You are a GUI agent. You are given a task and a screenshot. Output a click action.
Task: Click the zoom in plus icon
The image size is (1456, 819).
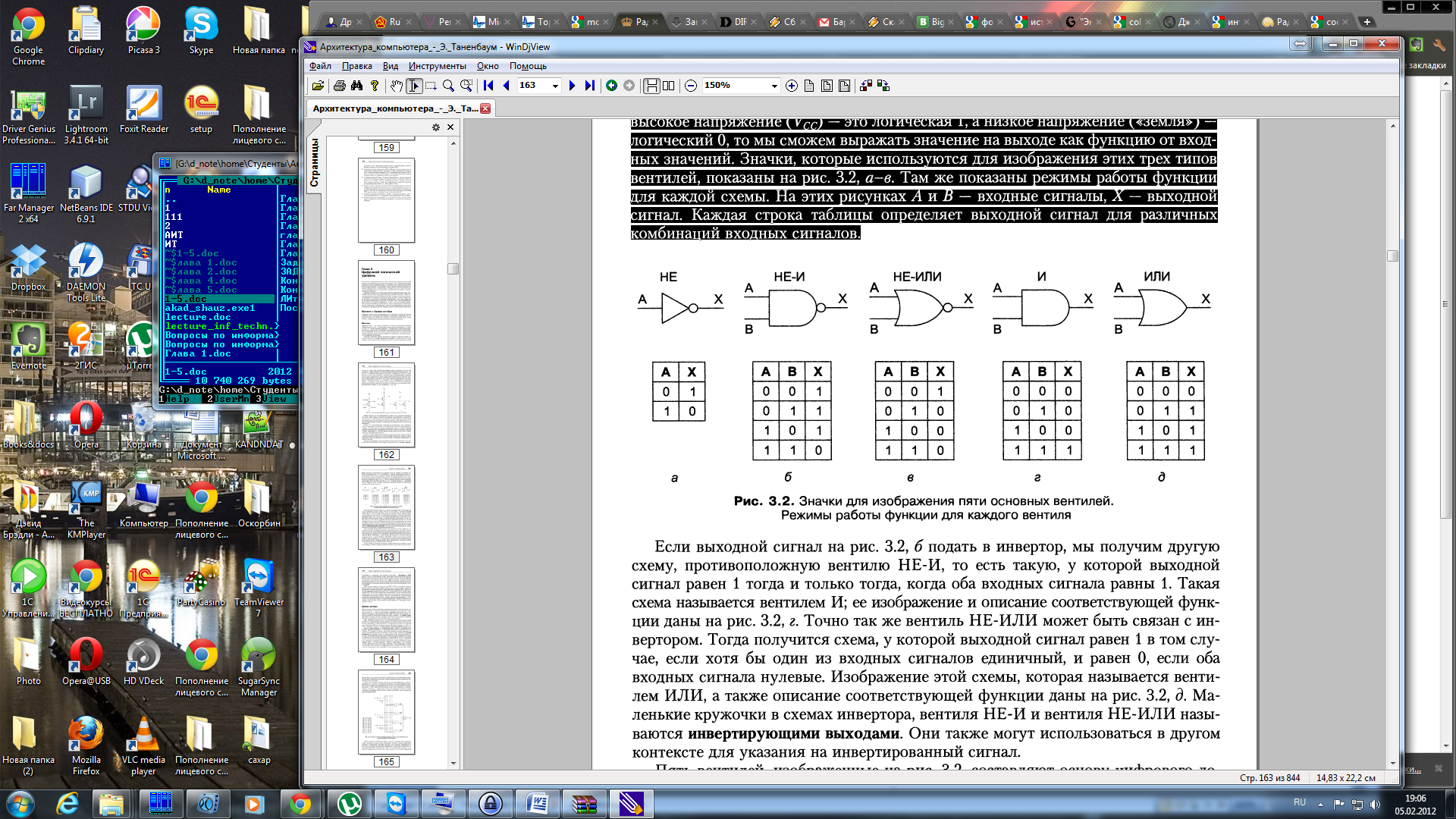coord(792,86)
